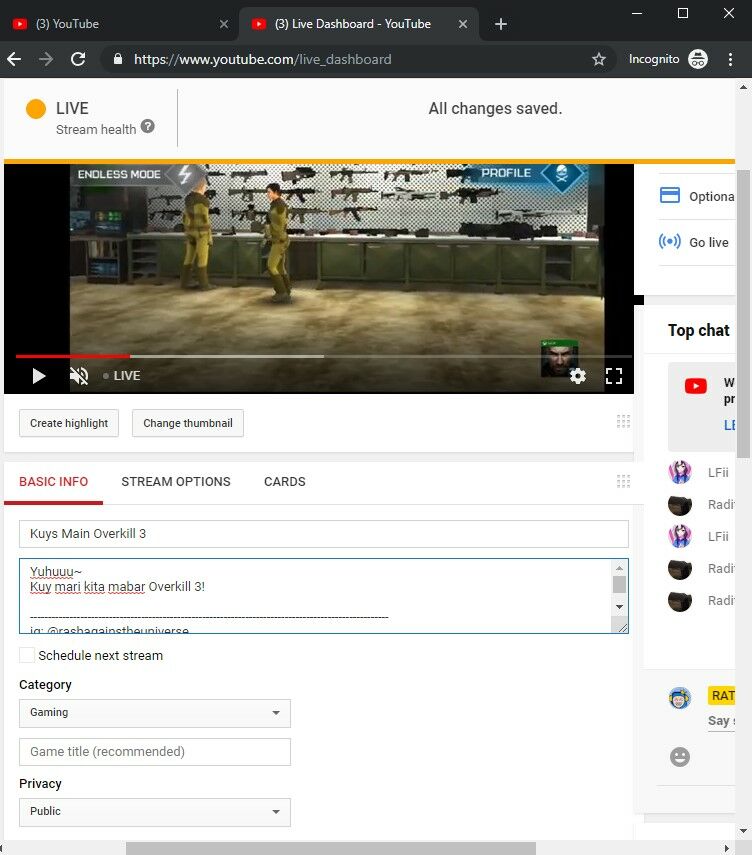Click your own avatar by chat input
752x855 pixels.
pos(679,698)
